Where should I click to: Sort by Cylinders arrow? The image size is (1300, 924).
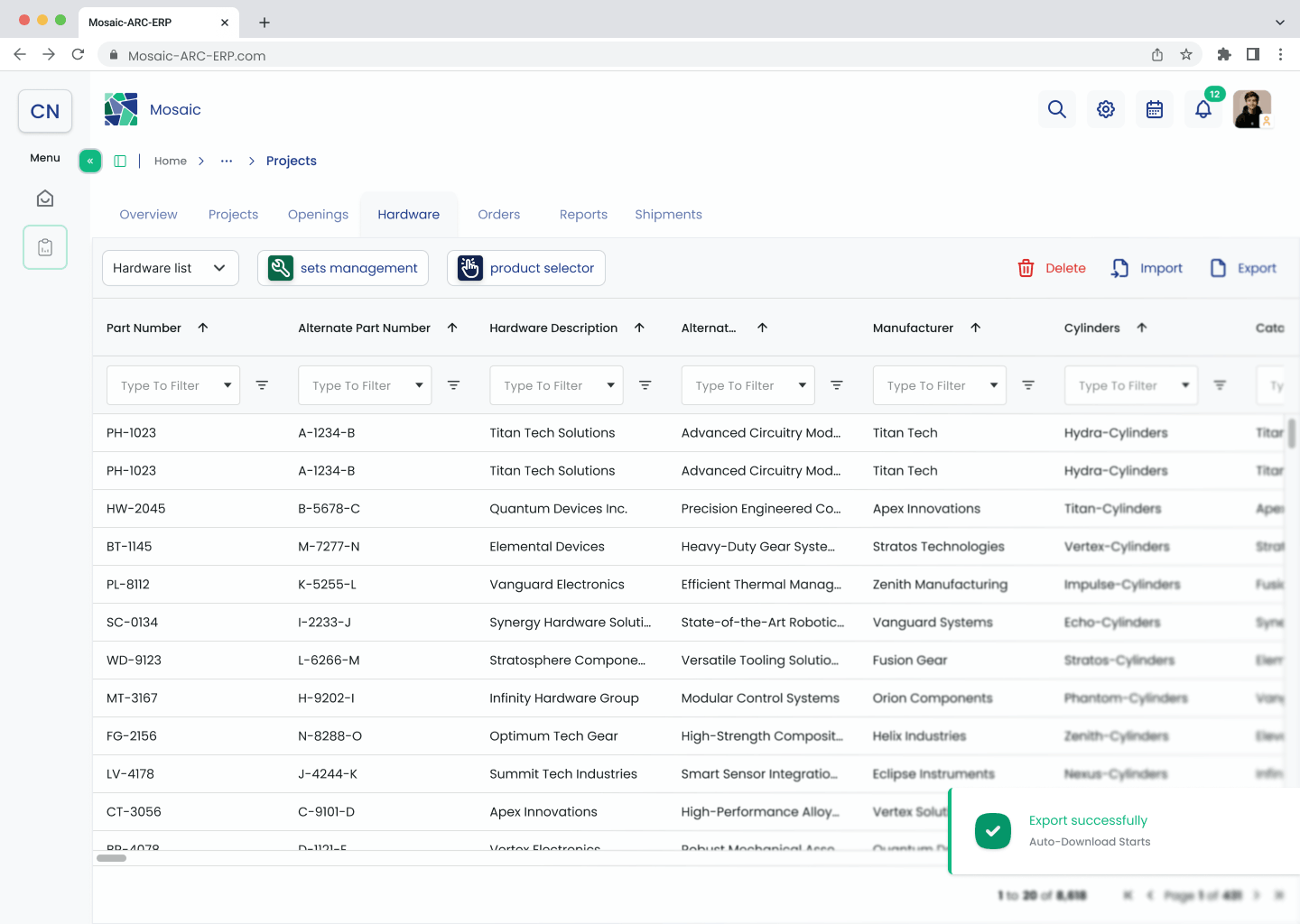coord(1142,328)
